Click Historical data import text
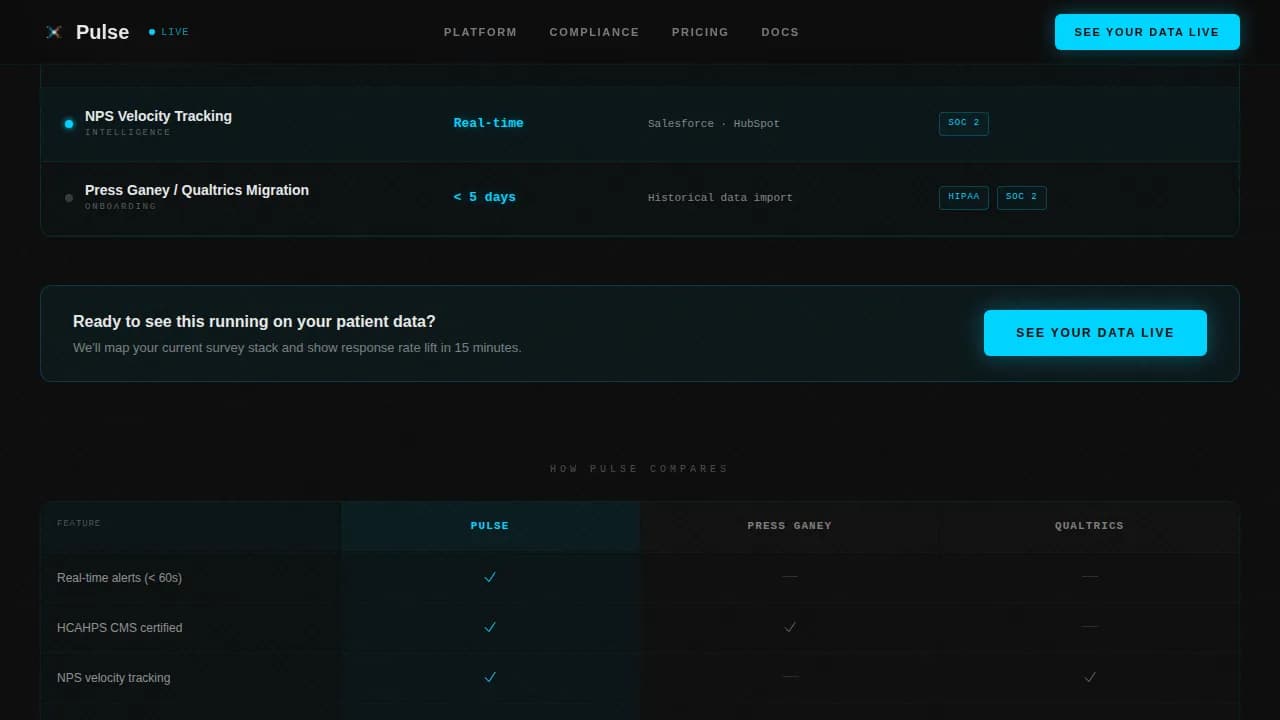 [720, 198]
